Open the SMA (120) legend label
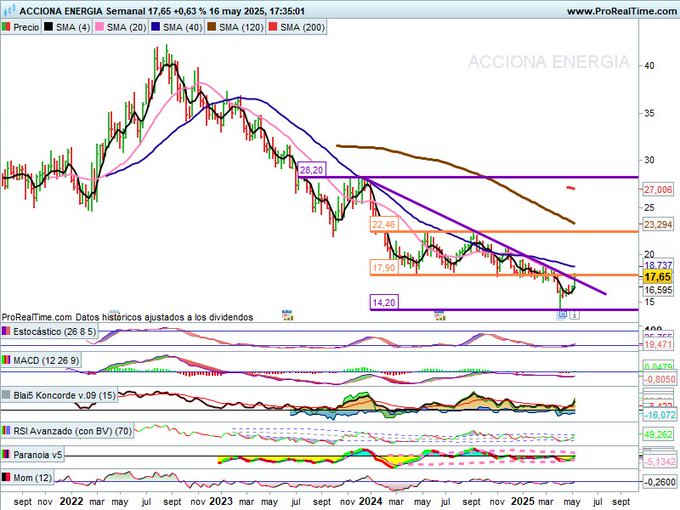Viewport: 680px width, 510px height. tap(241, 27)
